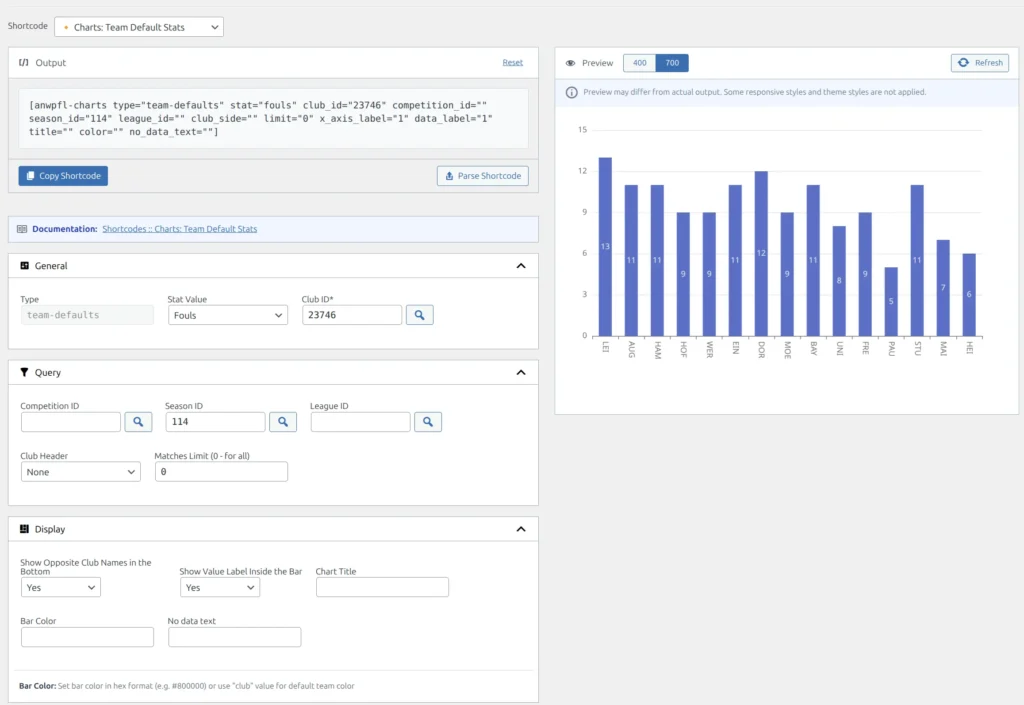Viewport: 1024px width, 705px height.
Task: Focus the Competition ID input field
Action: (x=71, y=422)
